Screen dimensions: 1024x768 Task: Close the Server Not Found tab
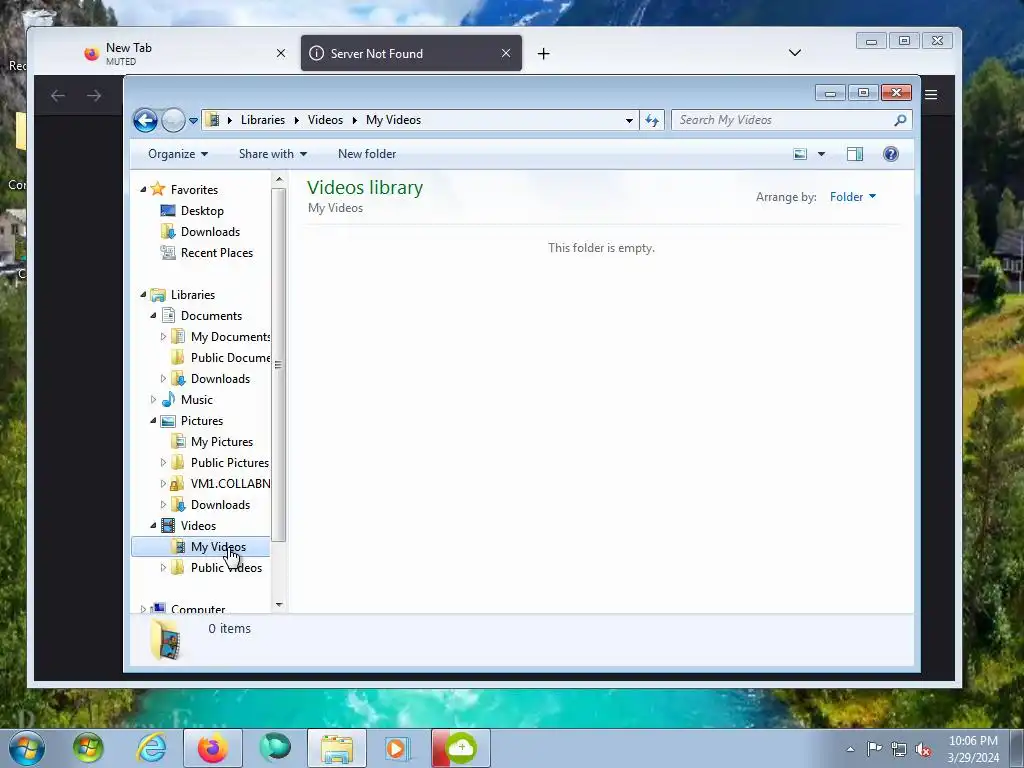[x=506, y=54]
